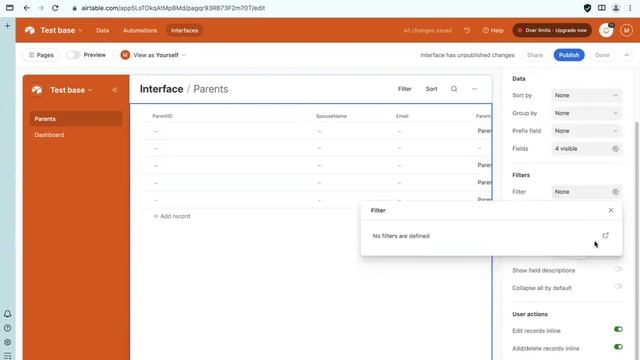Click Add record below the table
640x360 pixels.
172,216
